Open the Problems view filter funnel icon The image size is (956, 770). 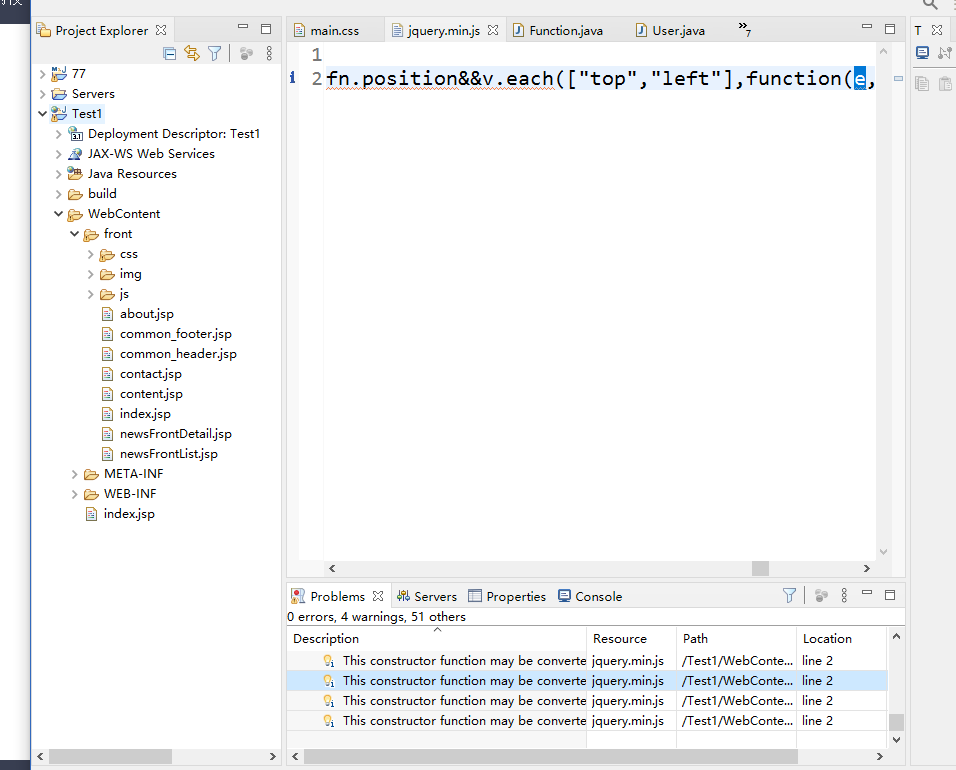tap(789, 595)
